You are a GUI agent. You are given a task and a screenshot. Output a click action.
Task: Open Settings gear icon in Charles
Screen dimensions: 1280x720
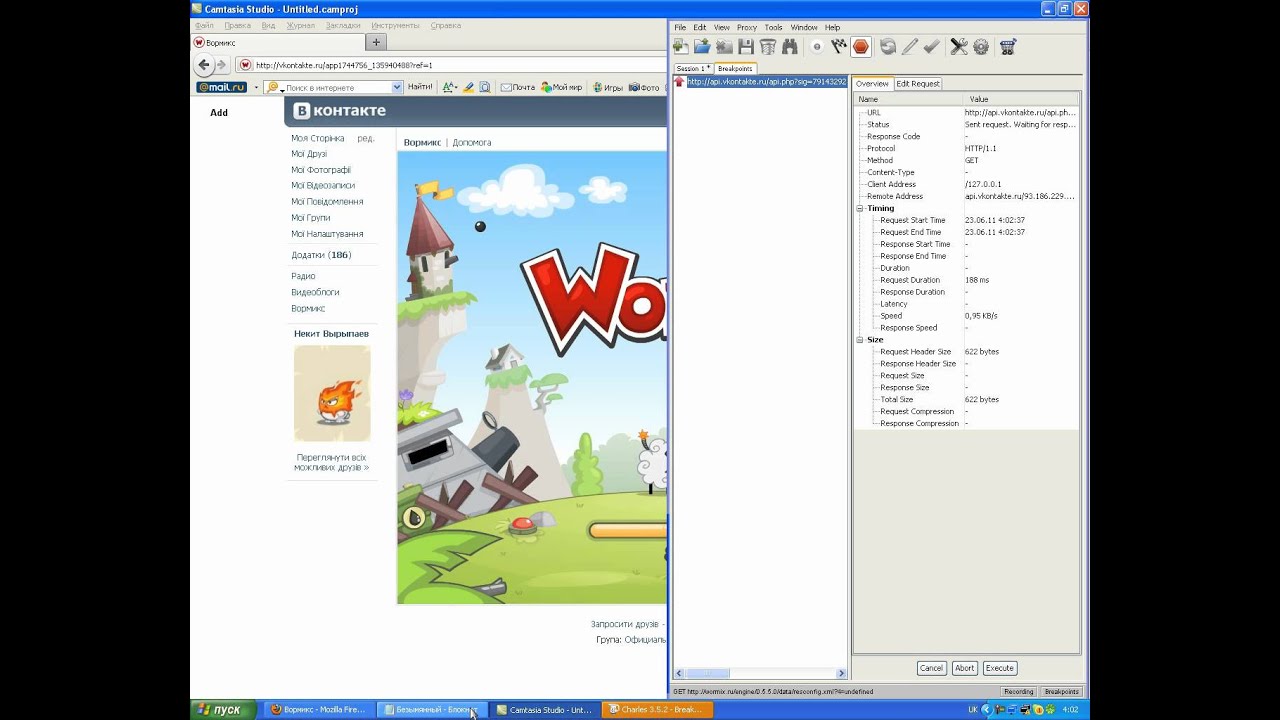click(981, 46)
